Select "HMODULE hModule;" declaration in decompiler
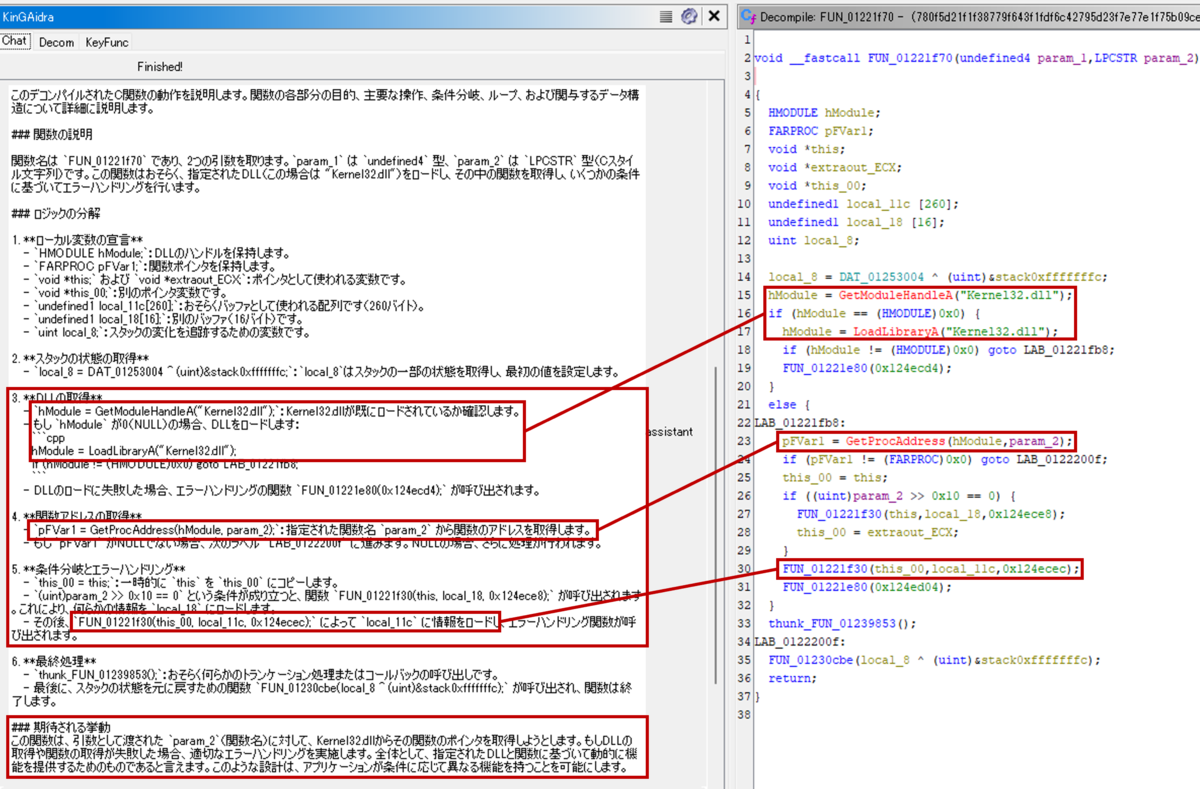Image resolution: width=1200 pixels, height=789 pixels. click(x=824, y=112)
